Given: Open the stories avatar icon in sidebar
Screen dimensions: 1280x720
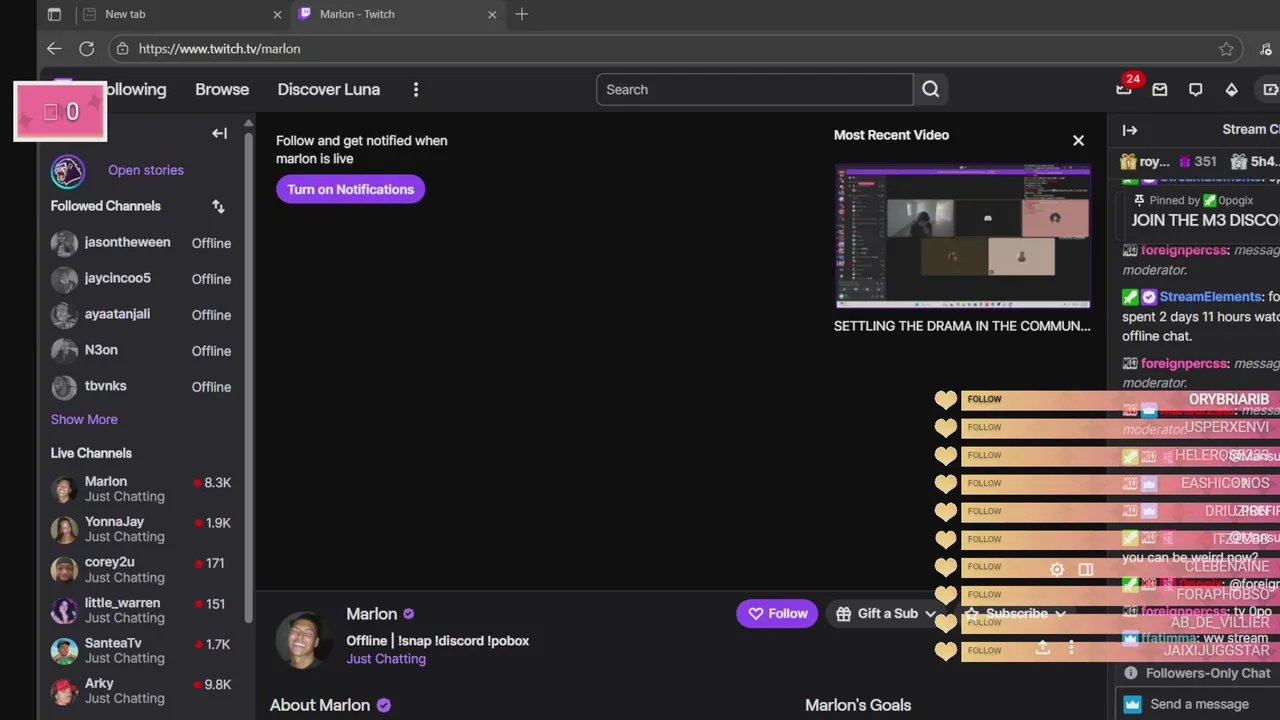Looking at the screenshot, I should pyautogui.click(x=68, y=171).
